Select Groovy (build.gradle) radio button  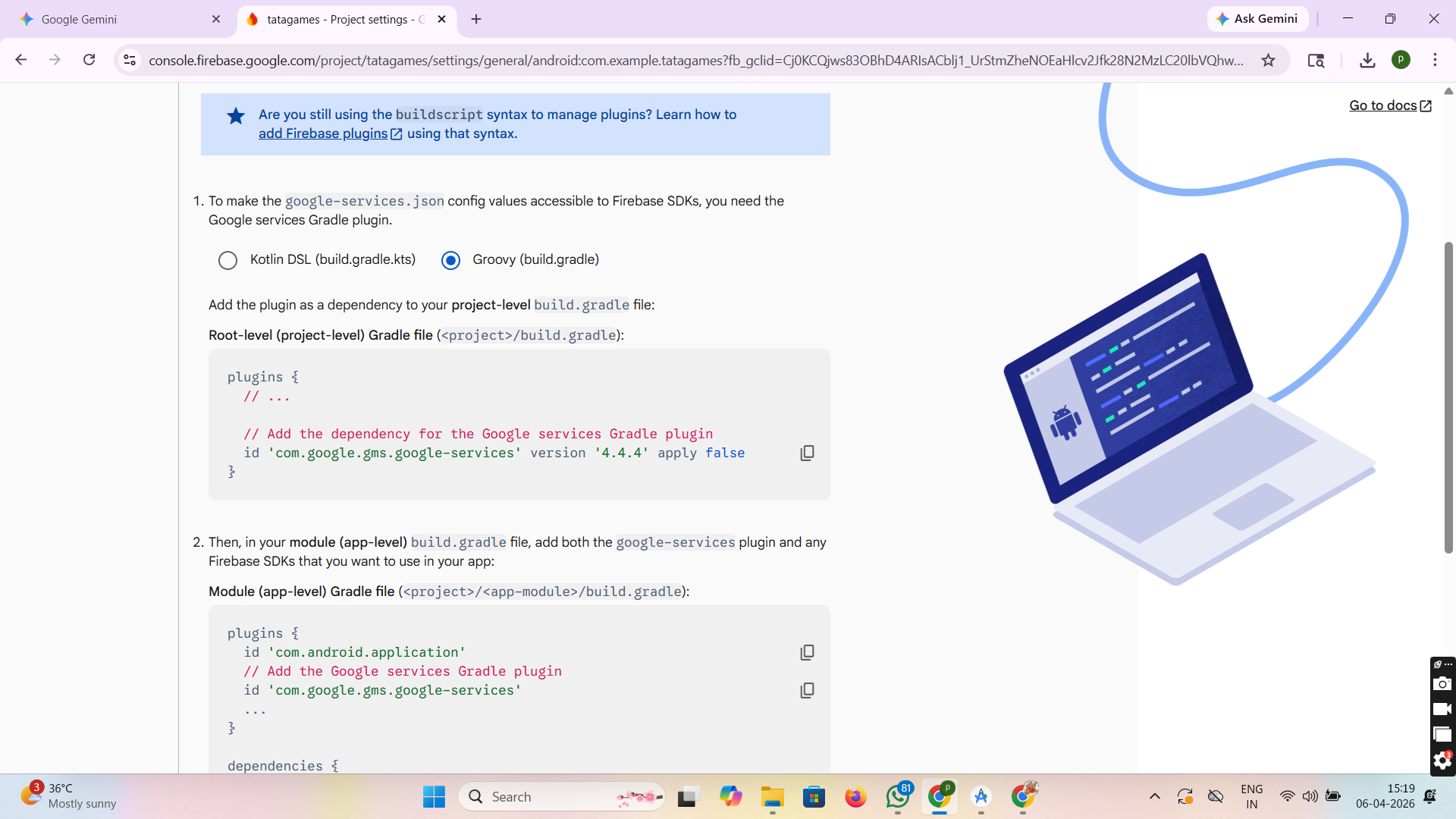(451, 260)
